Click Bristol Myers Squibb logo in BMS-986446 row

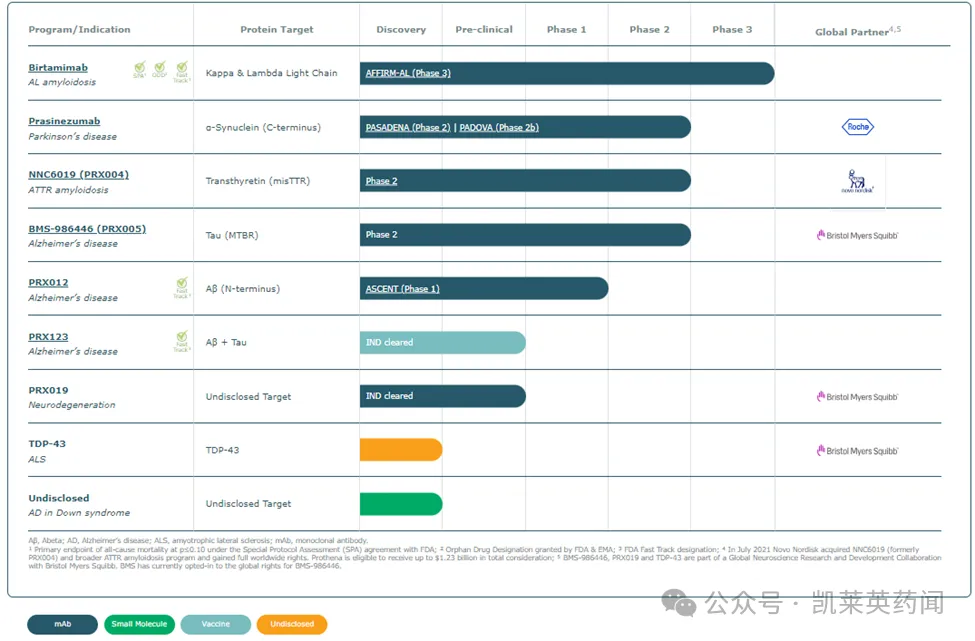(857, 236)
